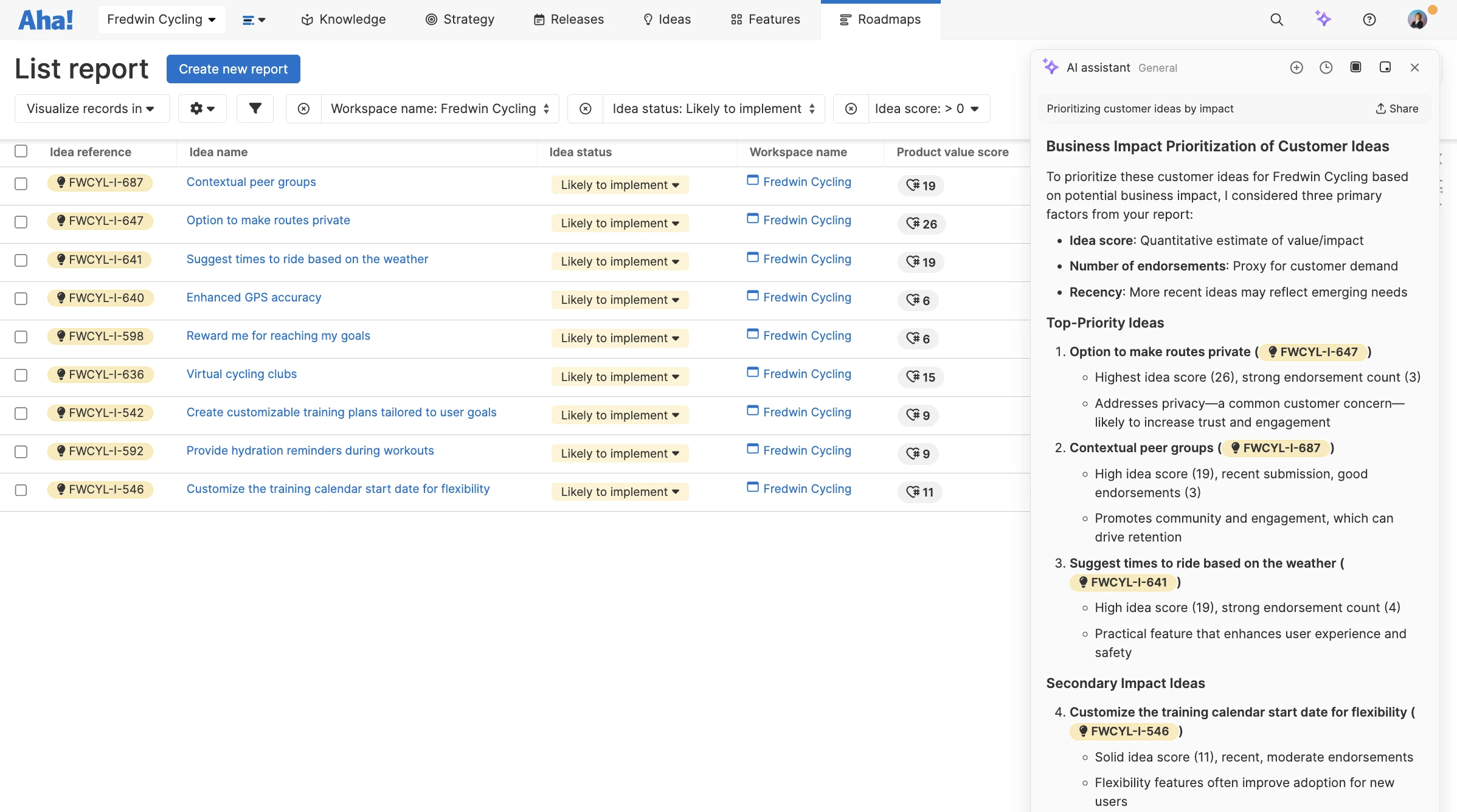This screenshot has height=812, width=1457.
Task: Click the AI sparkle icon in top bar
Action: (x=1324, y=19)
